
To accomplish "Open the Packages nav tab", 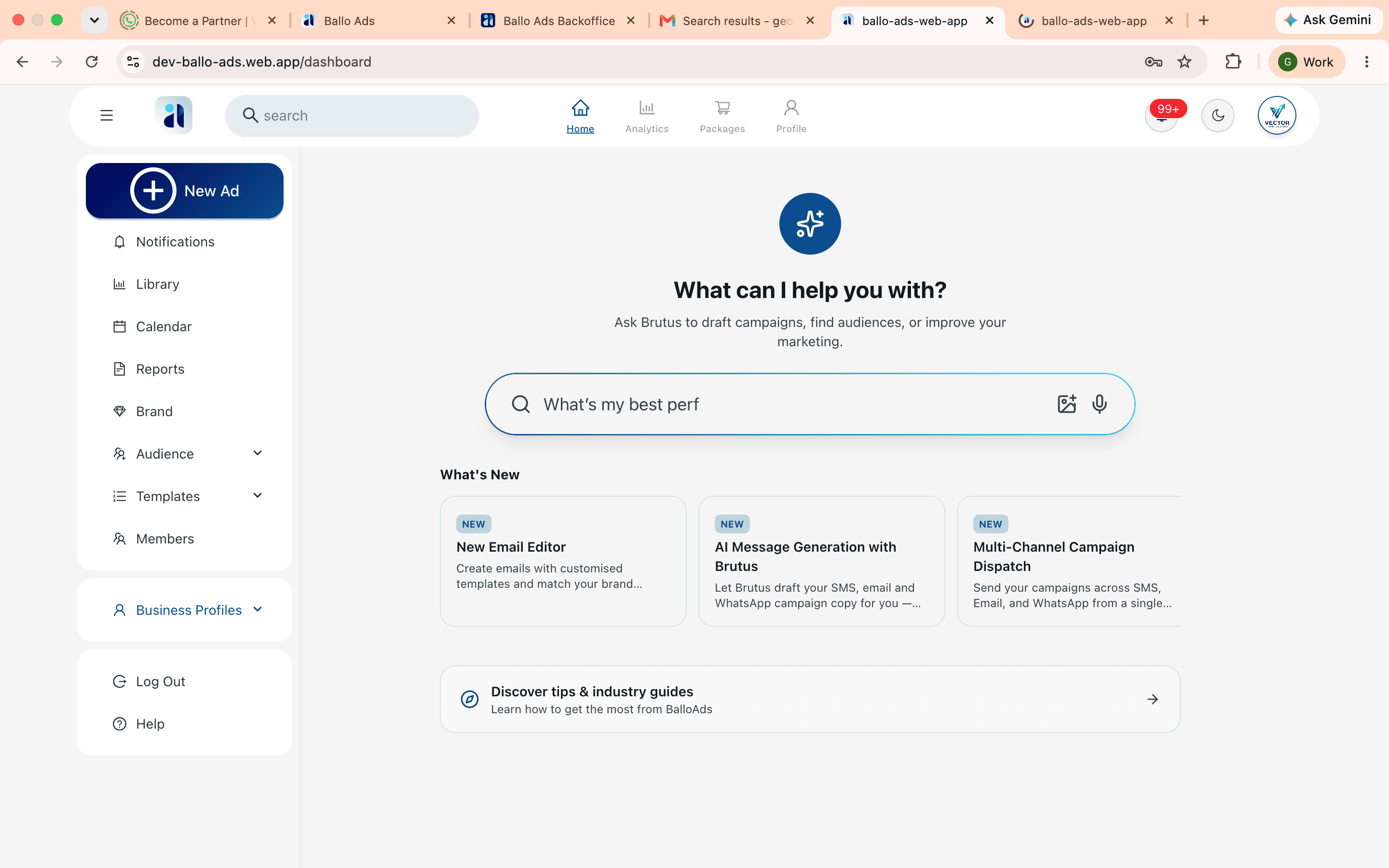I will click(x=722, y=117).
